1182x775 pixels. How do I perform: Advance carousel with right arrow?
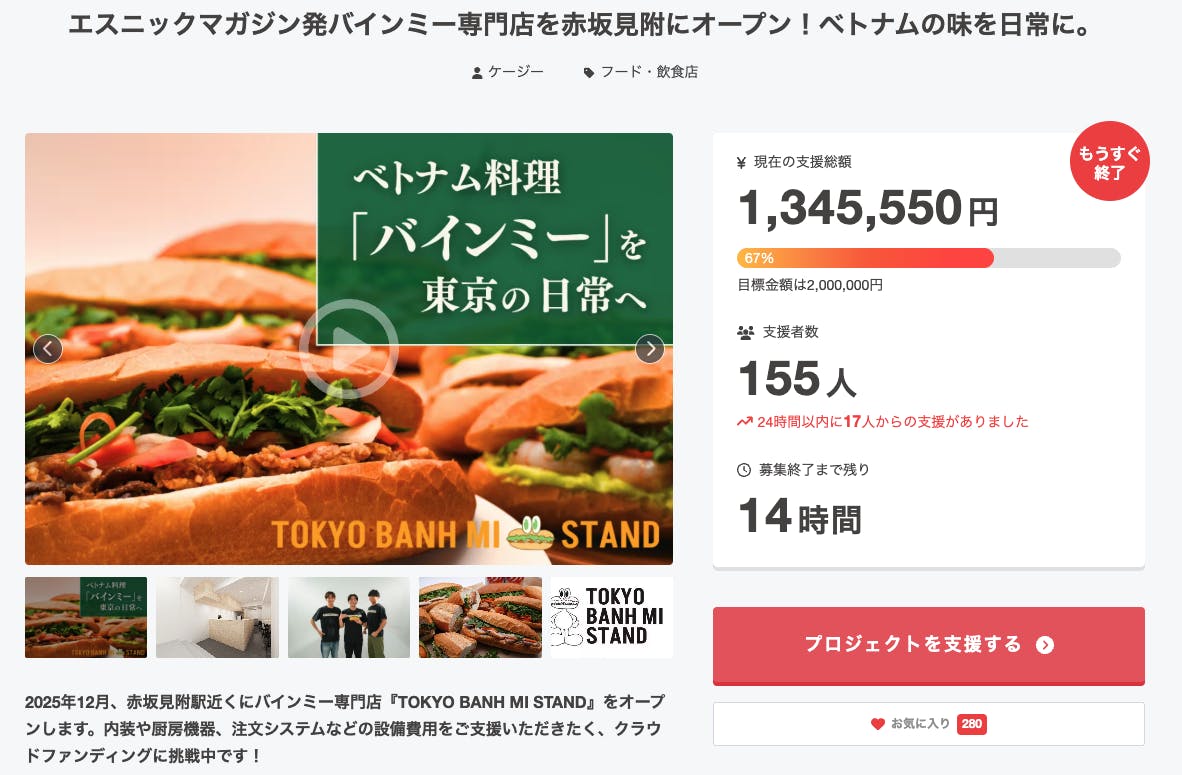point(650,349)
